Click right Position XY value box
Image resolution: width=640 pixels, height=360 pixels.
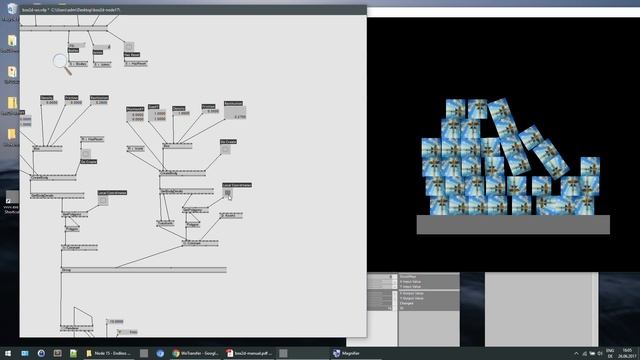coord(135,116)
